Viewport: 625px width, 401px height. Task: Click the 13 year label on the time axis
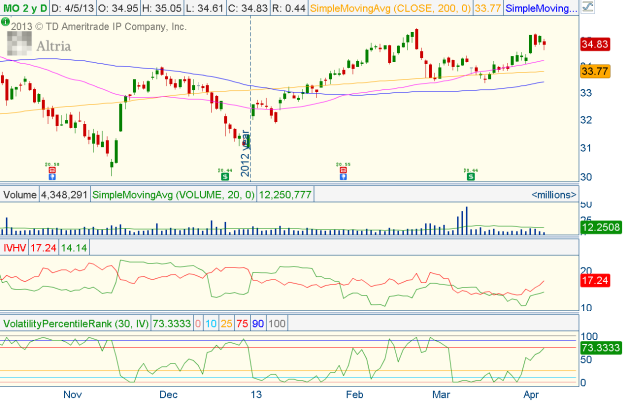click(256, 395)
